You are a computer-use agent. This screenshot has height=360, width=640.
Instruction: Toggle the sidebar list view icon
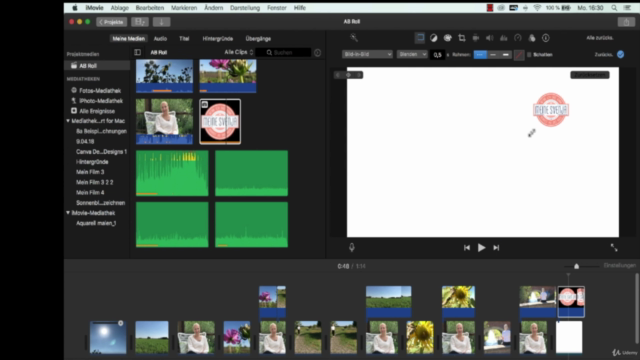pyautogui.click(x=138, y=52)
